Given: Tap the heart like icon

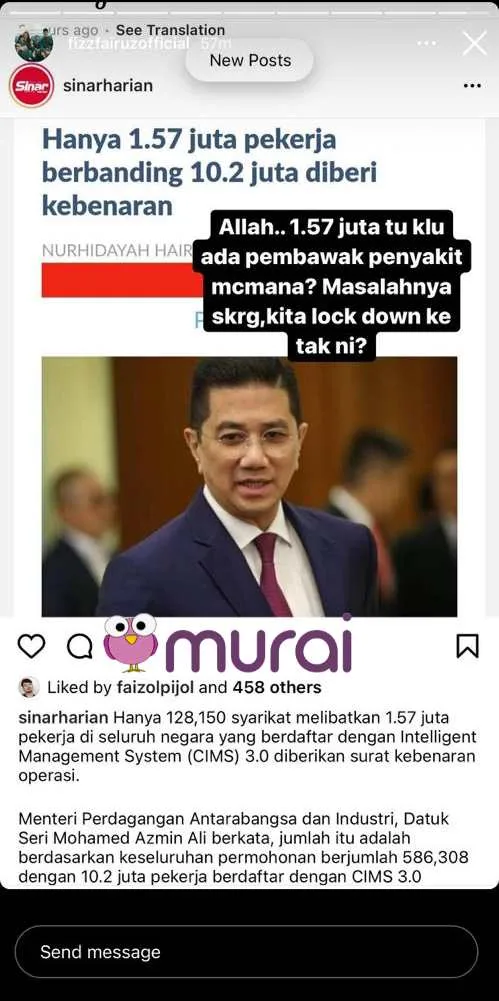Looking at the screenshot, I should [31, 646].
